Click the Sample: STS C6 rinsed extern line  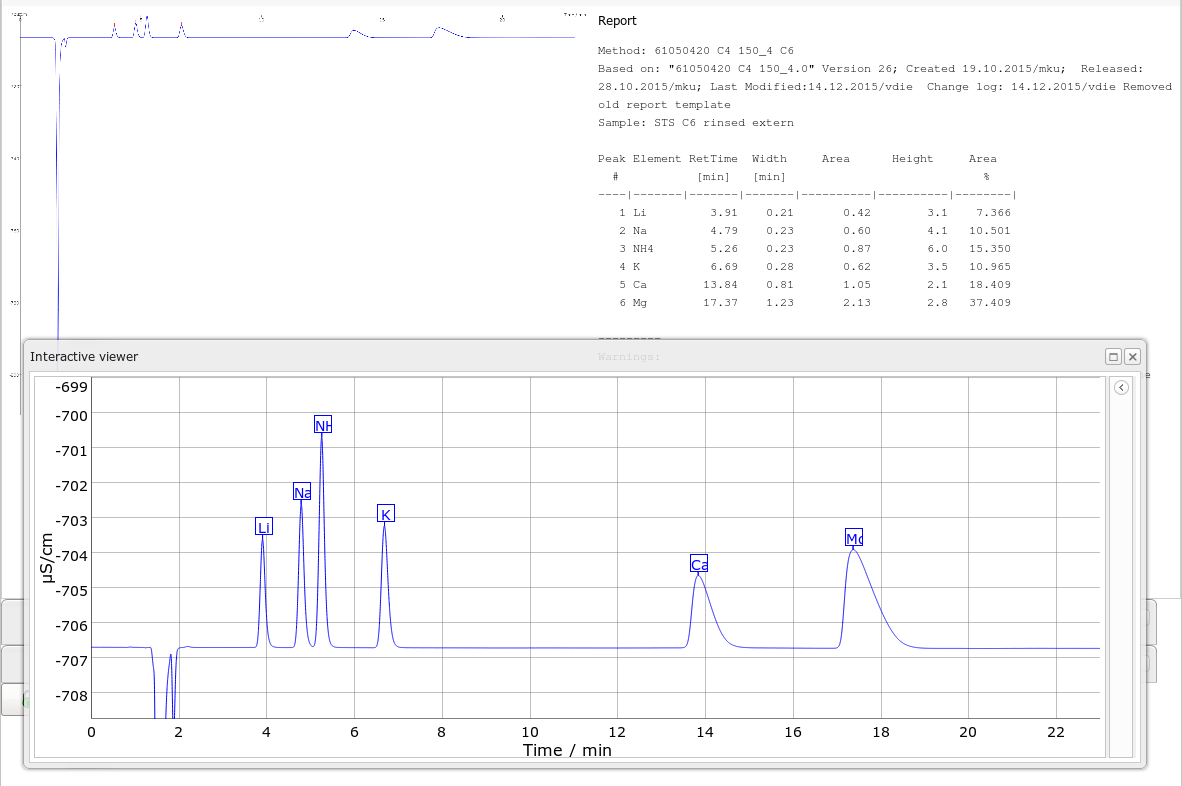coord(695,123)
